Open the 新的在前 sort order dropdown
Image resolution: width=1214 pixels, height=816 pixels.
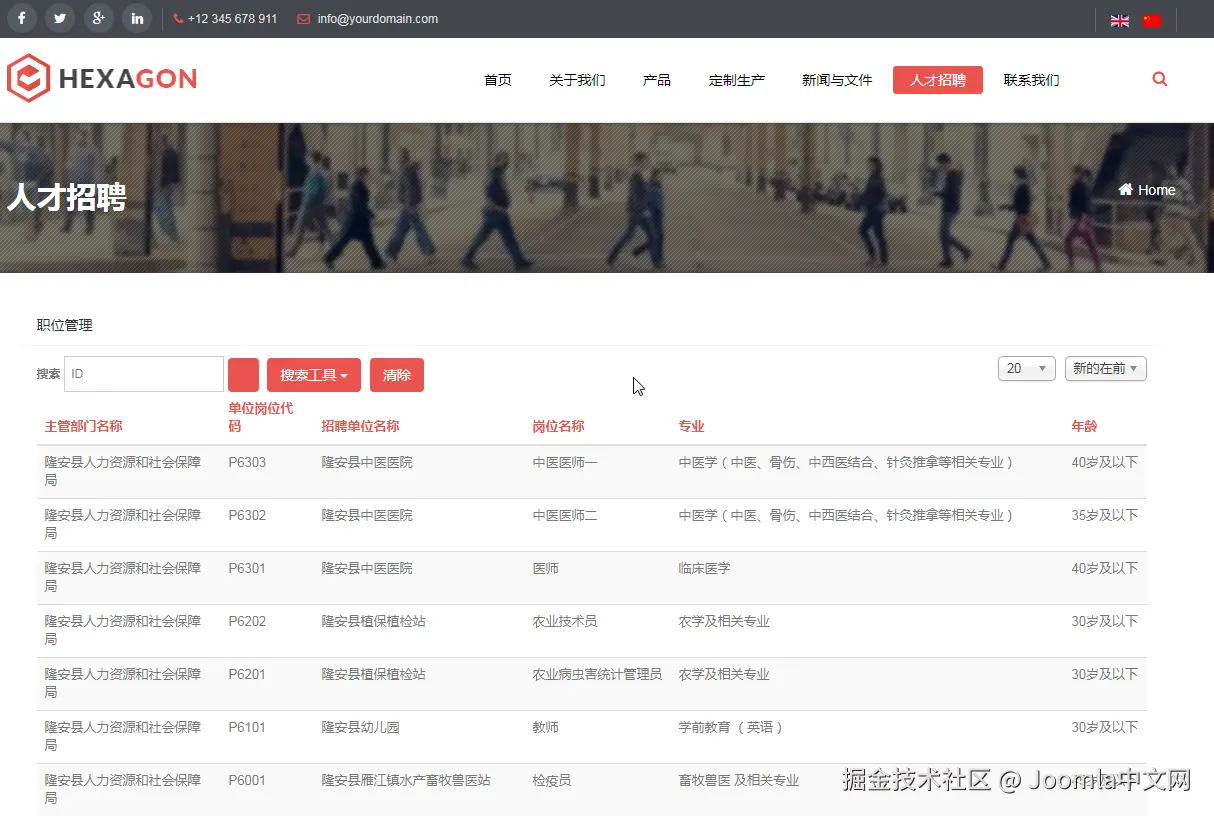pyautogui.click(x=1105, y=368)
